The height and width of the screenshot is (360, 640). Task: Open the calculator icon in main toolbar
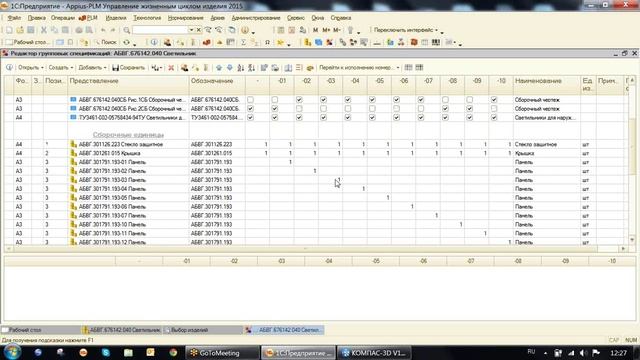281,30
